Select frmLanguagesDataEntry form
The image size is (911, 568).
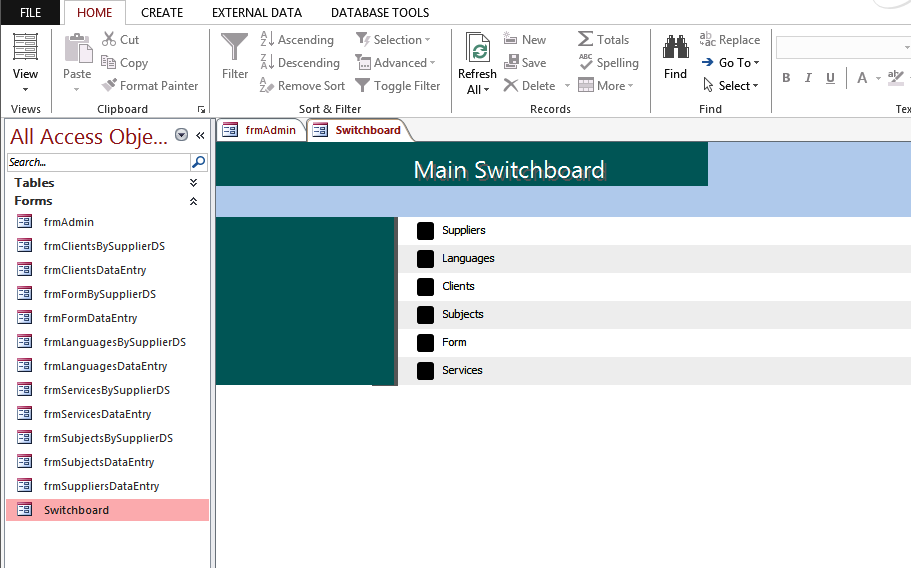tap(107, 366)
